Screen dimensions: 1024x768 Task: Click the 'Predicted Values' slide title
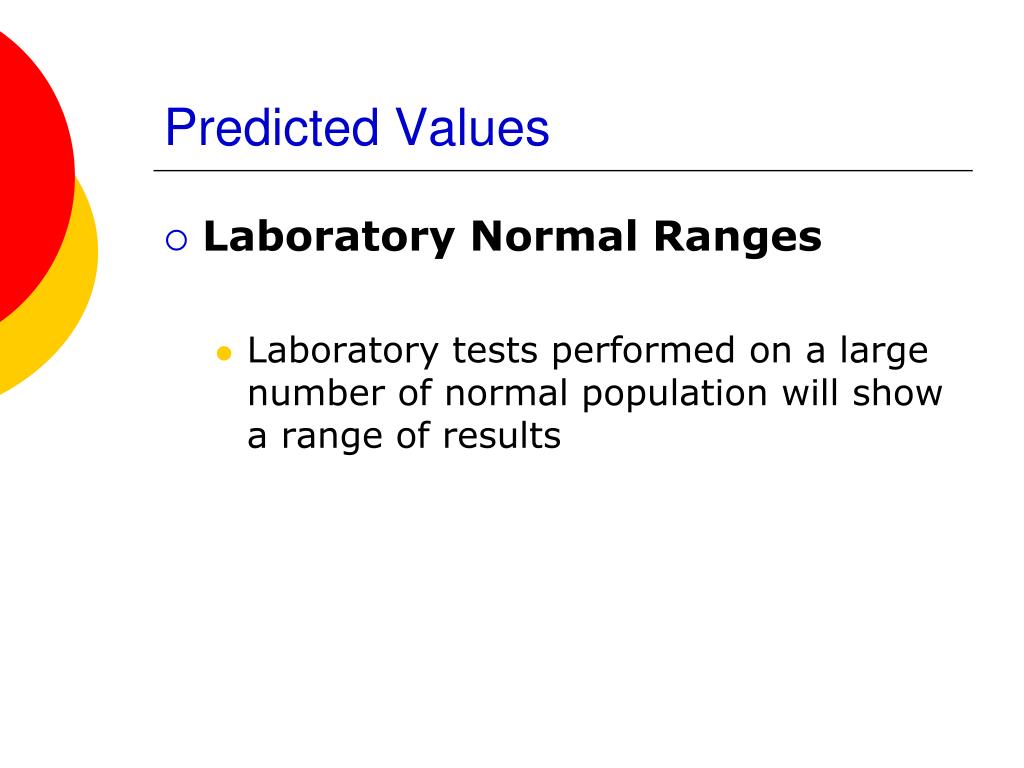[x=357, y=127]
